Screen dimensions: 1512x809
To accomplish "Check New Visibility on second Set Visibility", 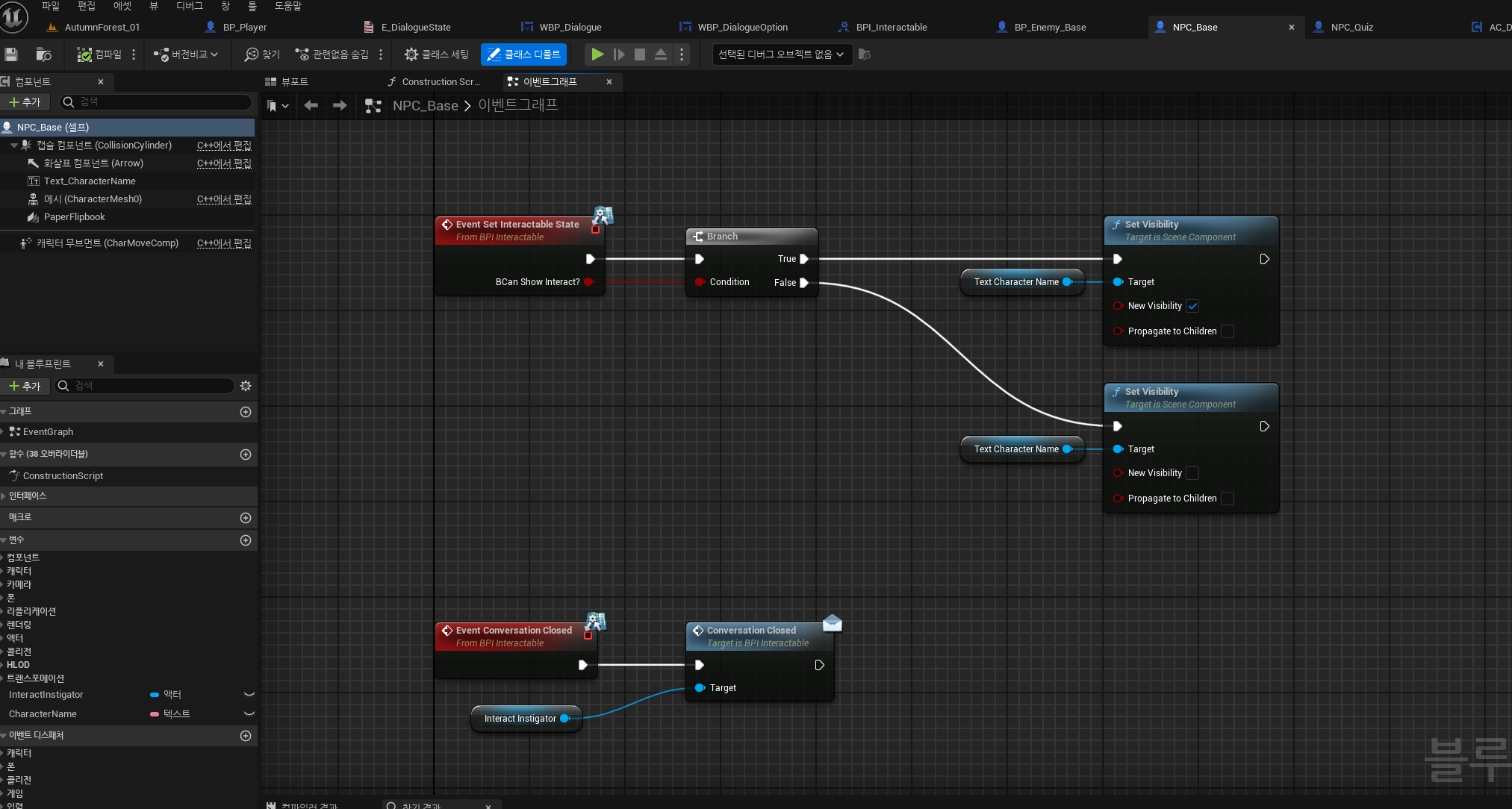I will click(x=1192, y=473).
